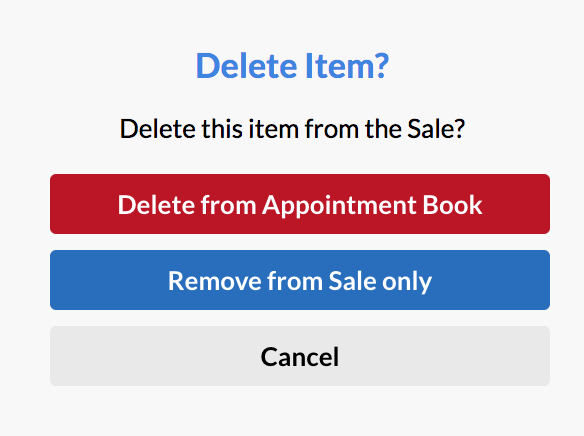This screenshot has height=436, width=584.
Task: Click the Delete Item? heading
Action: [x=292, y=66]
